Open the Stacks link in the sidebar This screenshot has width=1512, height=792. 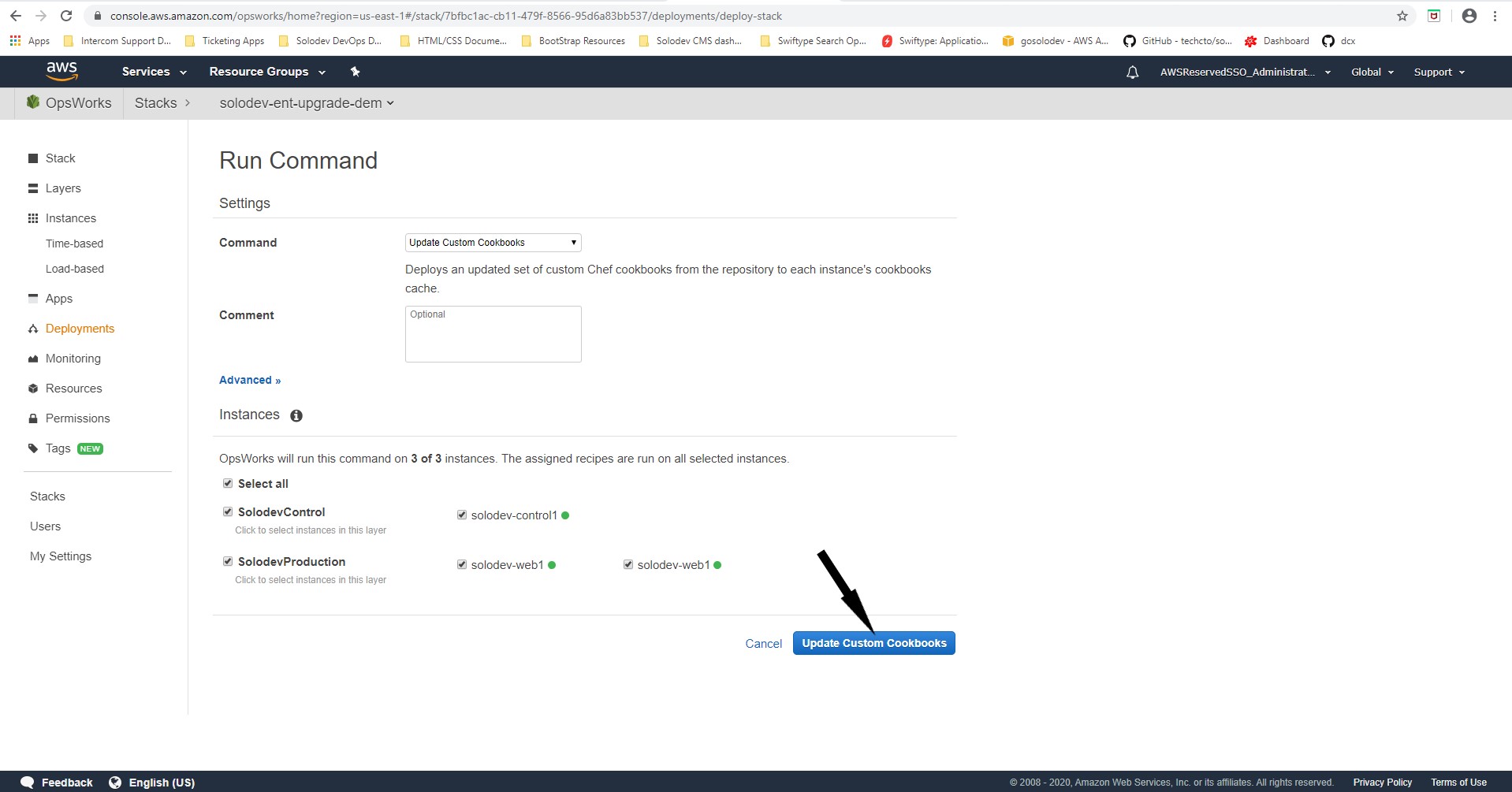[x=47, y=496]
